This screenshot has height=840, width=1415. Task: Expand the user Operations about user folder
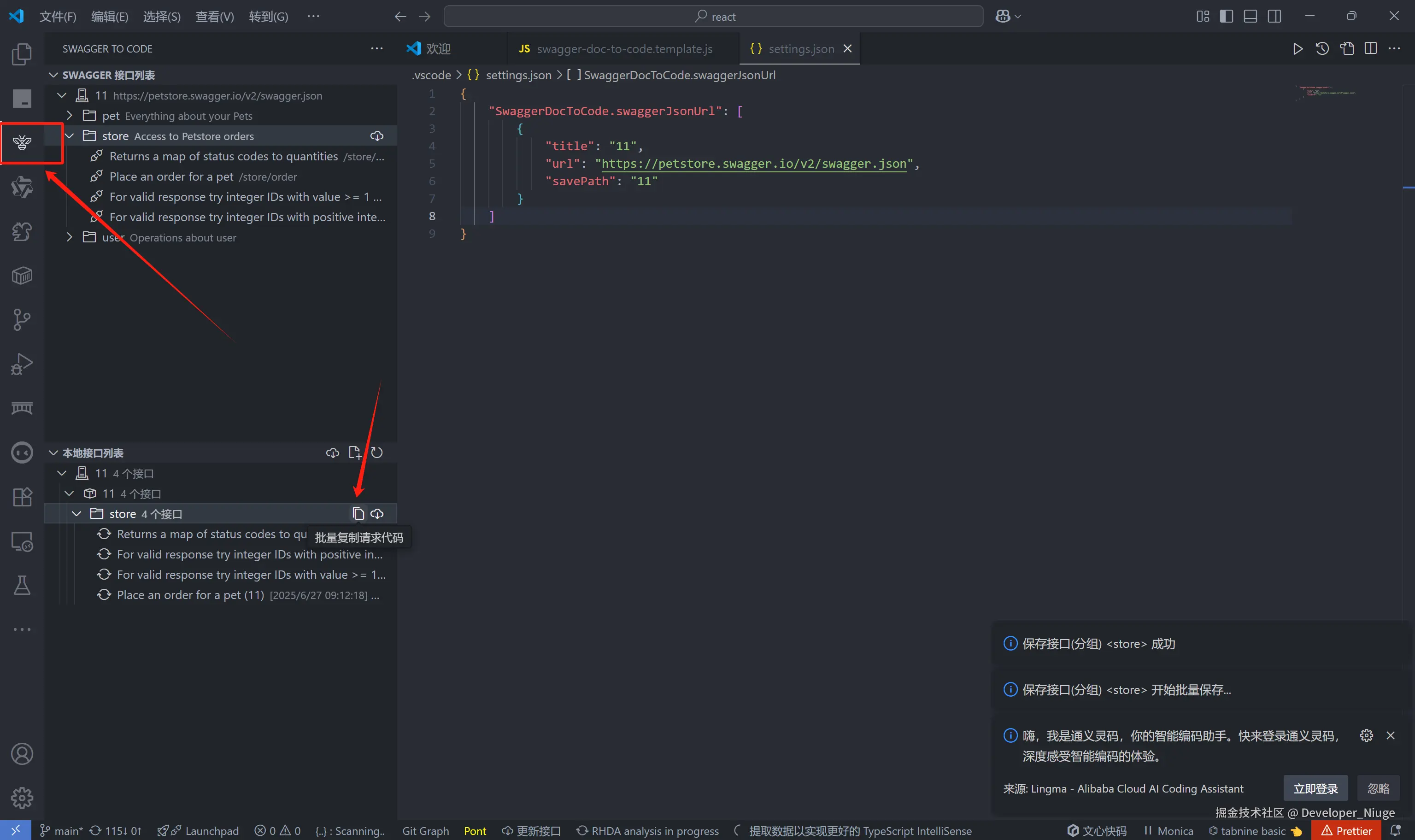click(x=70, y=237)
